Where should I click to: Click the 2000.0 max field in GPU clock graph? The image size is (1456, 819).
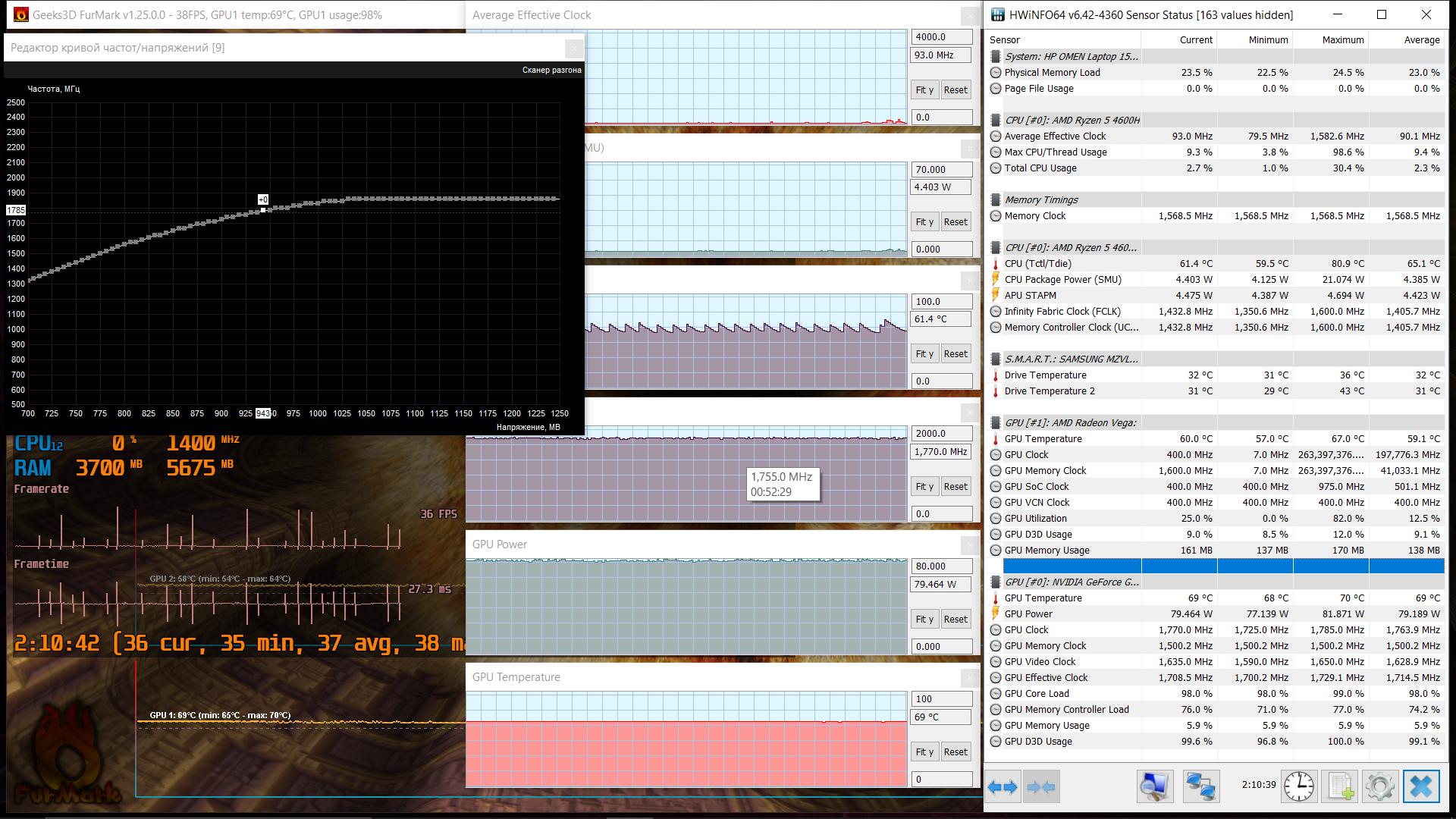[x=942, y=434]
